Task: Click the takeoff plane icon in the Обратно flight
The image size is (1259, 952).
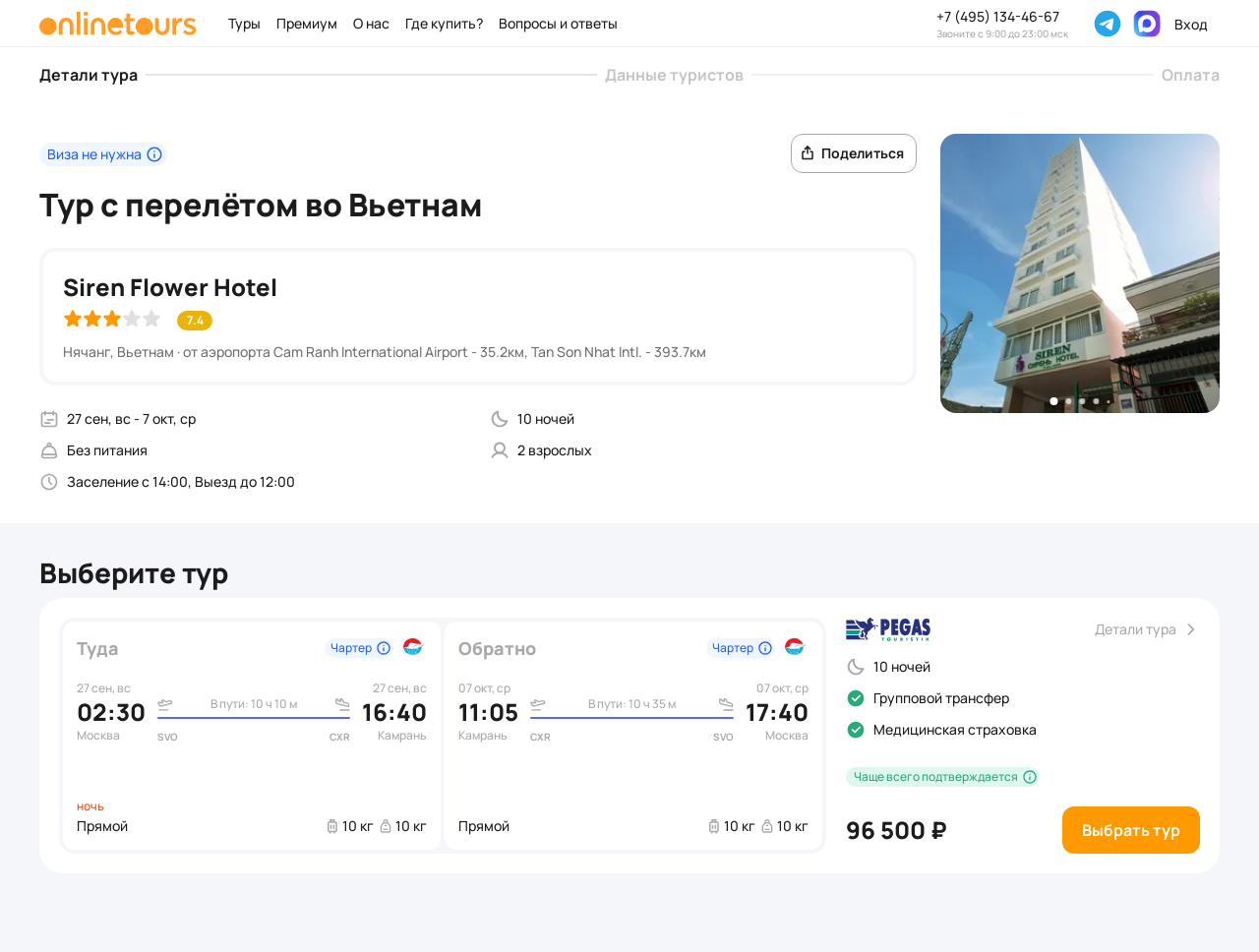Action: pos(538,704)
